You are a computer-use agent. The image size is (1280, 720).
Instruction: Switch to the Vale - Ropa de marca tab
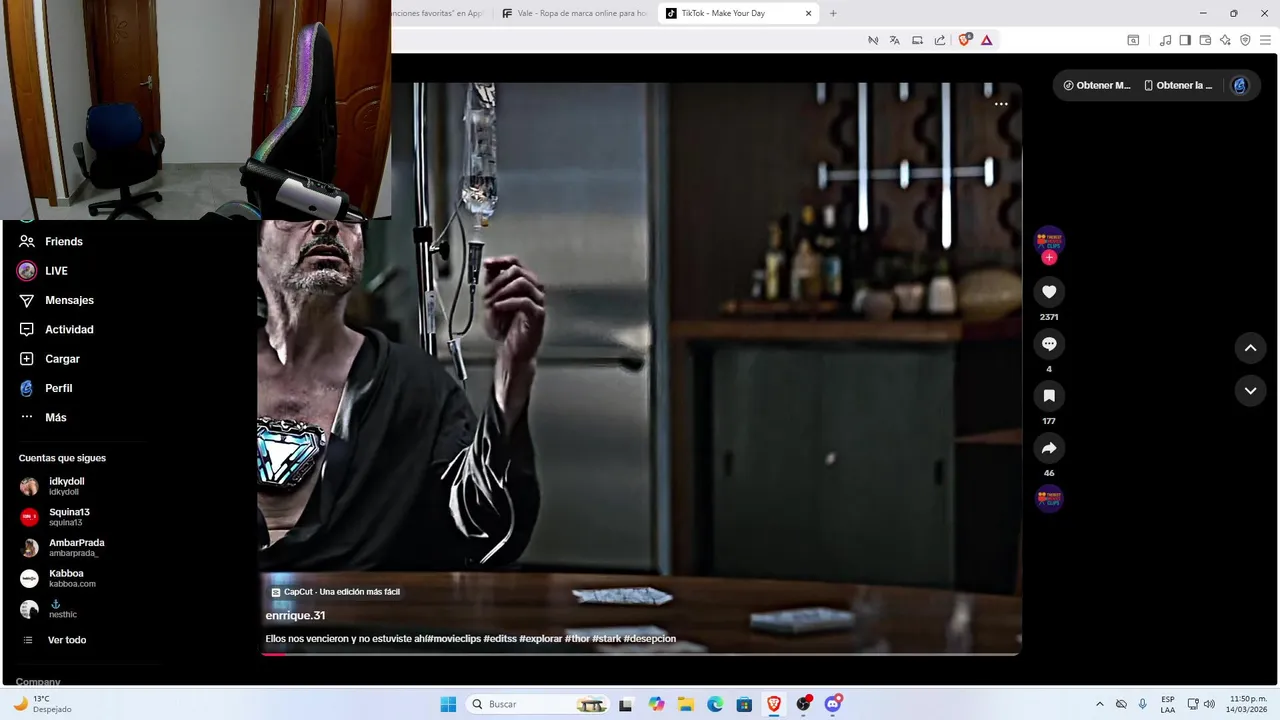[575, 13]
